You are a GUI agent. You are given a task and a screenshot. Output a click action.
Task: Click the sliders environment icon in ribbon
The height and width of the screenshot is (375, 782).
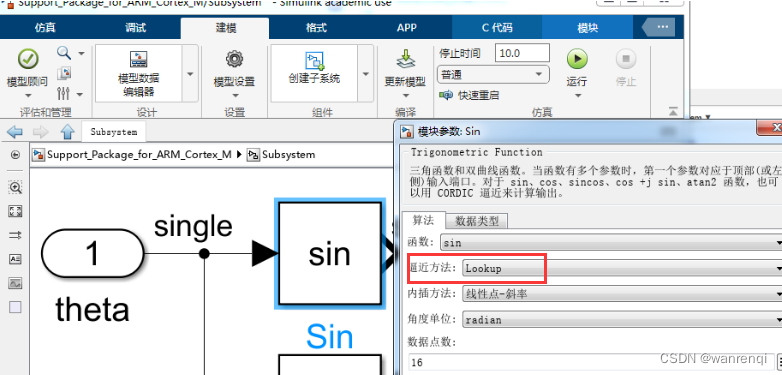point(64,93)
